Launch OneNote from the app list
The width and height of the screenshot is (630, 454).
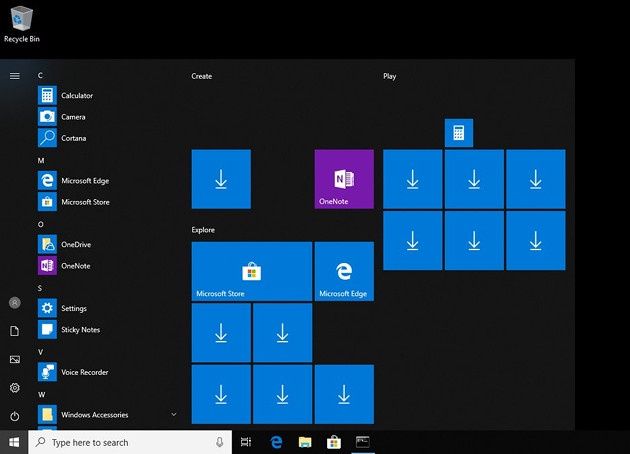(x=65, y=266)
